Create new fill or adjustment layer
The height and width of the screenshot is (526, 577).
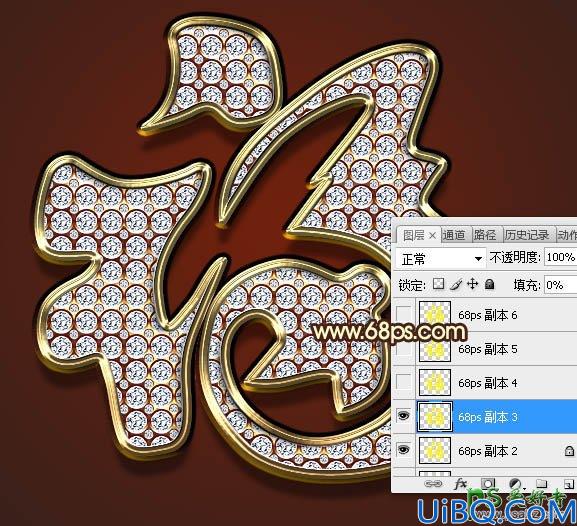[516, 484]
